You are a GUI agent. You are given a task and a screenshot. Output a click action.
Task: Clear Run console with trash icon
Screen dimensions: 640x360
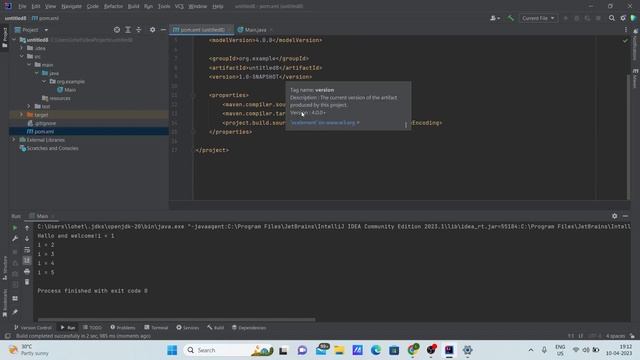click(x=27, y=282)
